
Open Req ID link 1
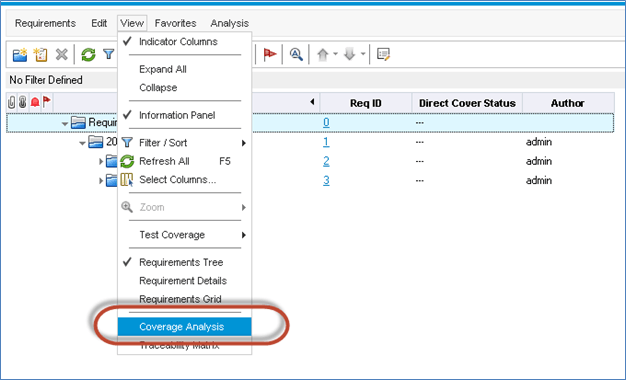(x=326, y=142)
